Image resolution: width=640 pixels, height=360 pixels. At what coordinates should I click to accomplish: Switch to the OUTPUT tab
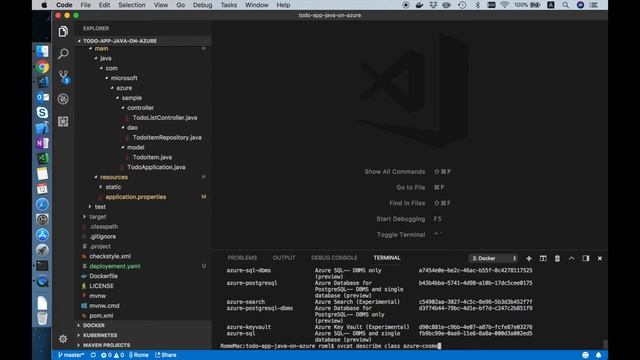[284, 258]
